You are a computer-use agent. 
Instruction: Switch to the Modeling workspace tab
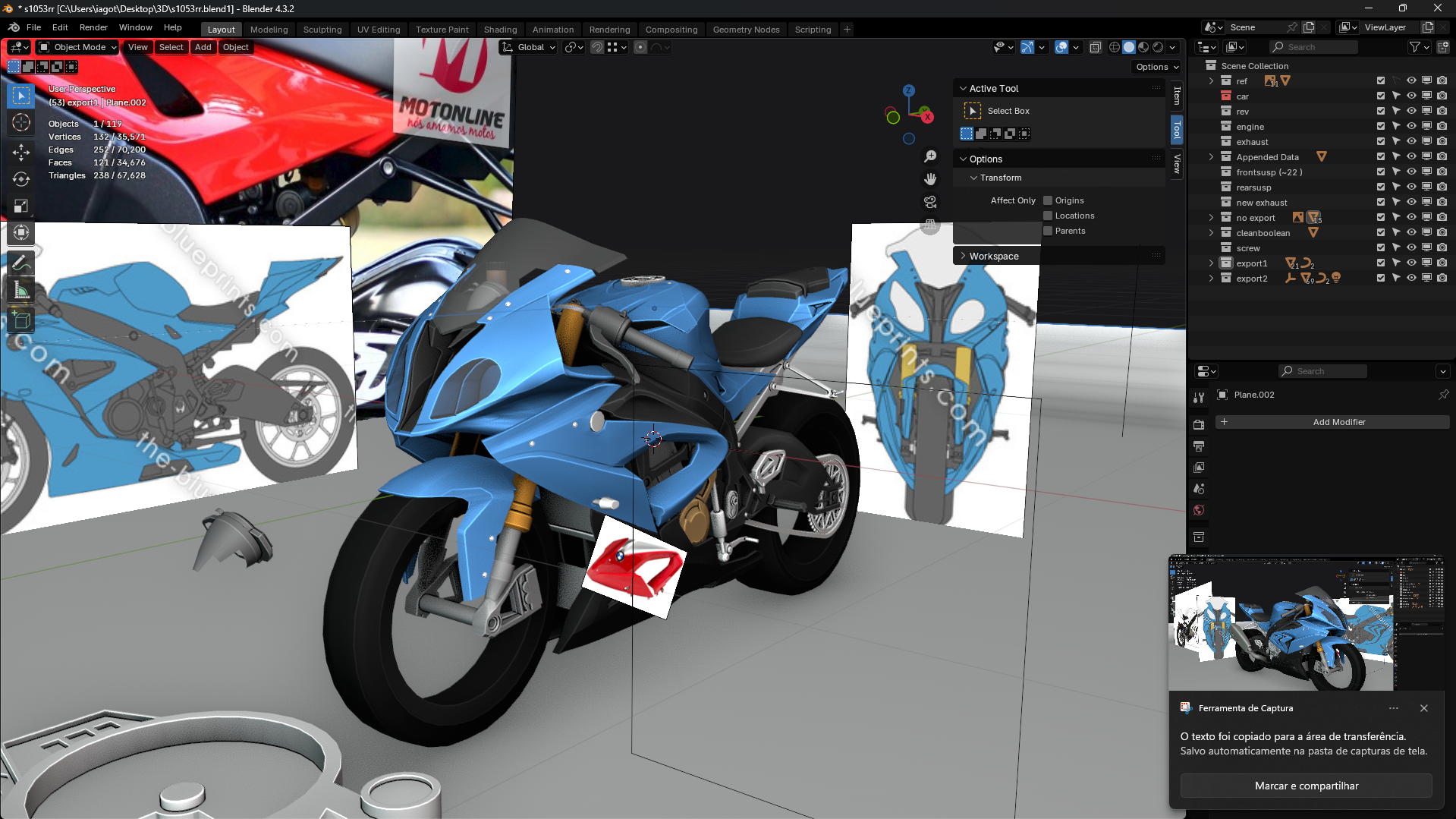pos(269,30)
